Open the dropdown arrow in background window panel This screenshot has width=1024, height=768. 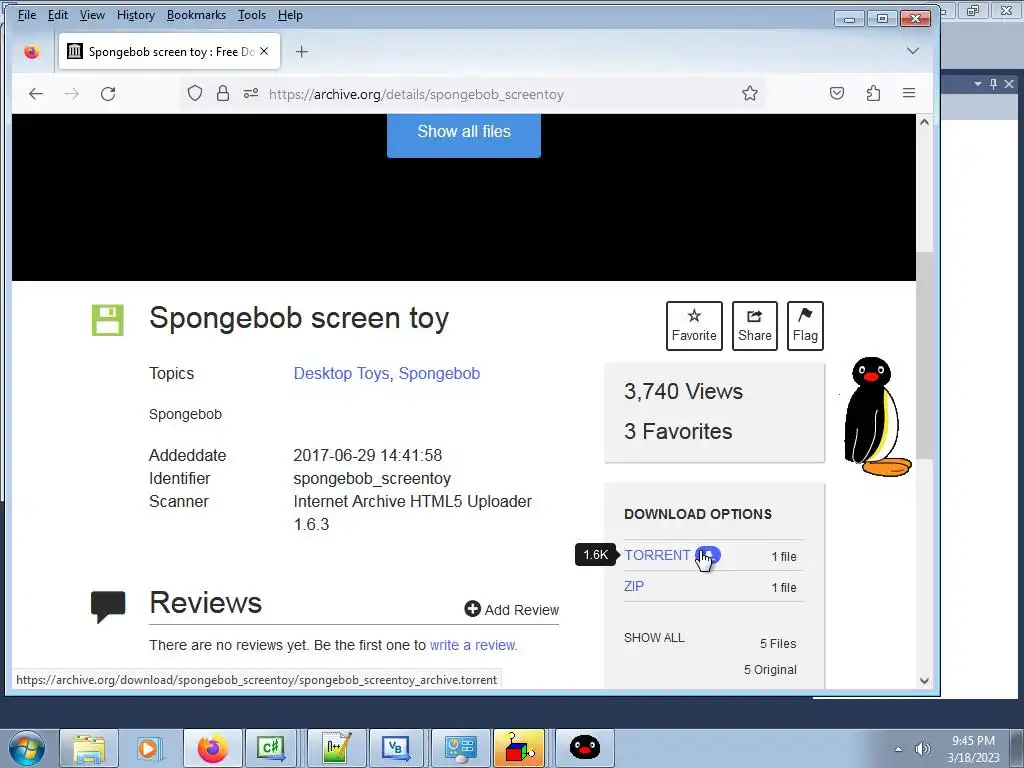978,84
